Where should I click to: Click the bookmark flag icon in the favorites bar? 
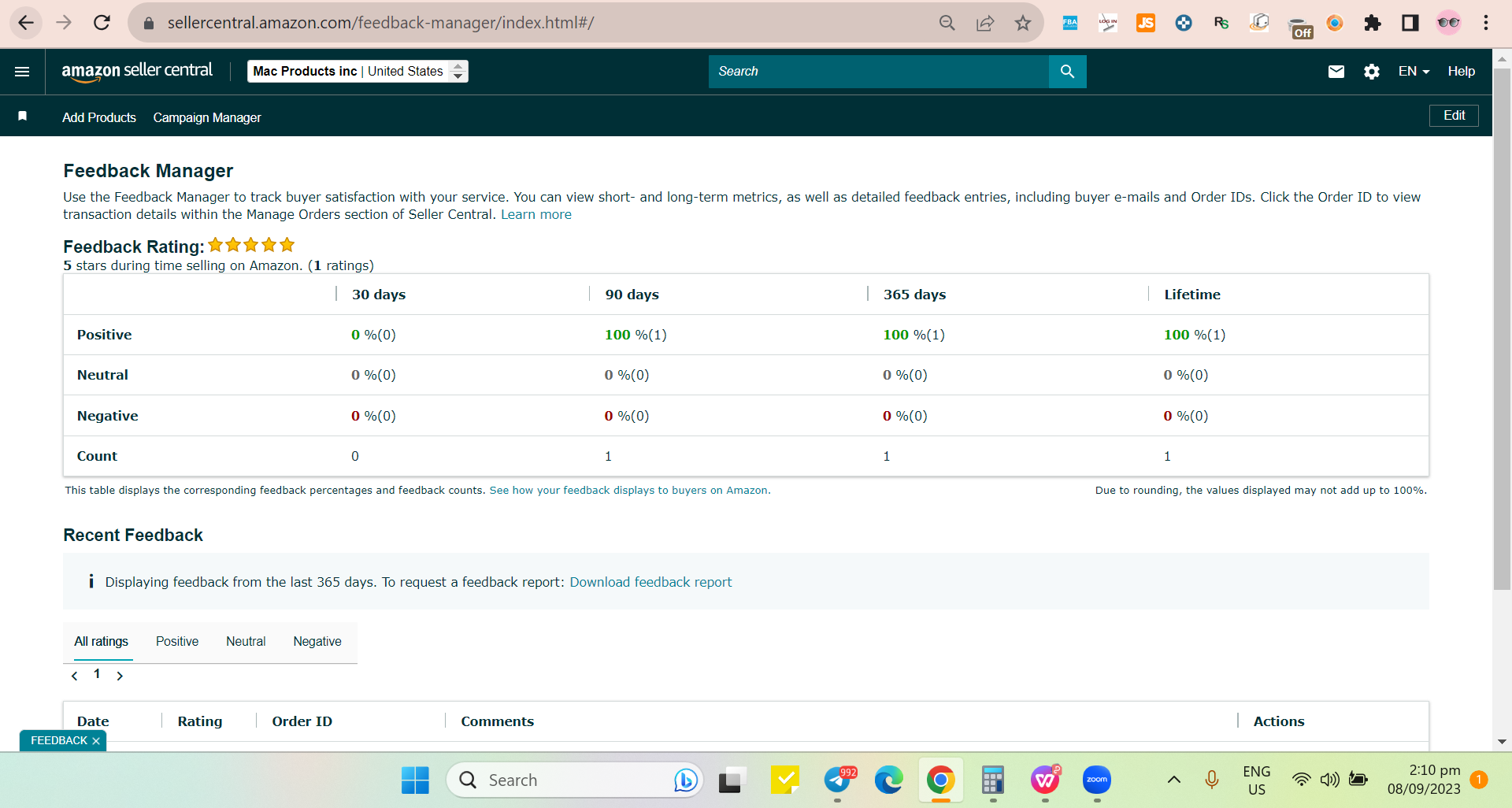pyautogui.click(x=23, y=117)
